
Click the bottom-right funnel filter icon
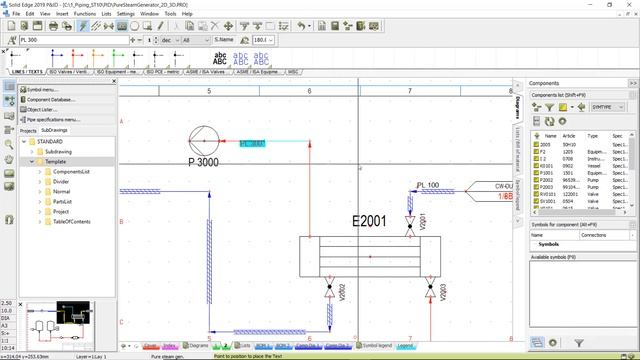(x=579, y=343)
